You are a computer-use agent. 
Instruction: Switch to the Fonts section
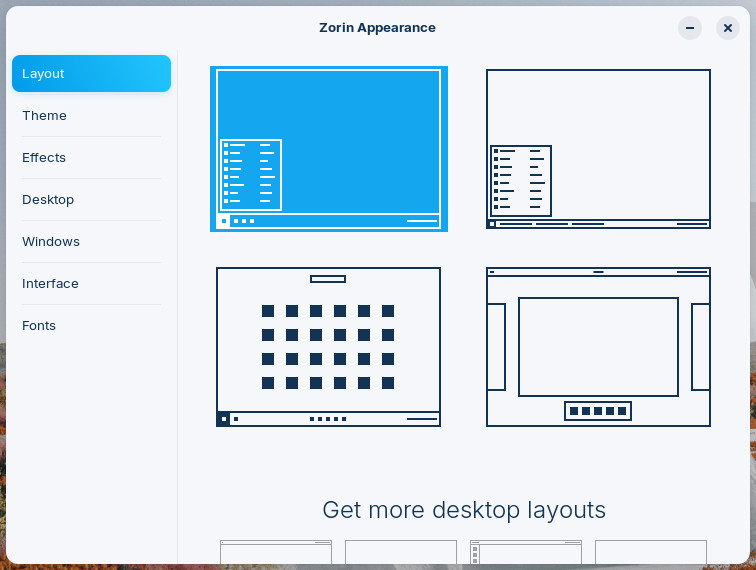click(91, 326)
